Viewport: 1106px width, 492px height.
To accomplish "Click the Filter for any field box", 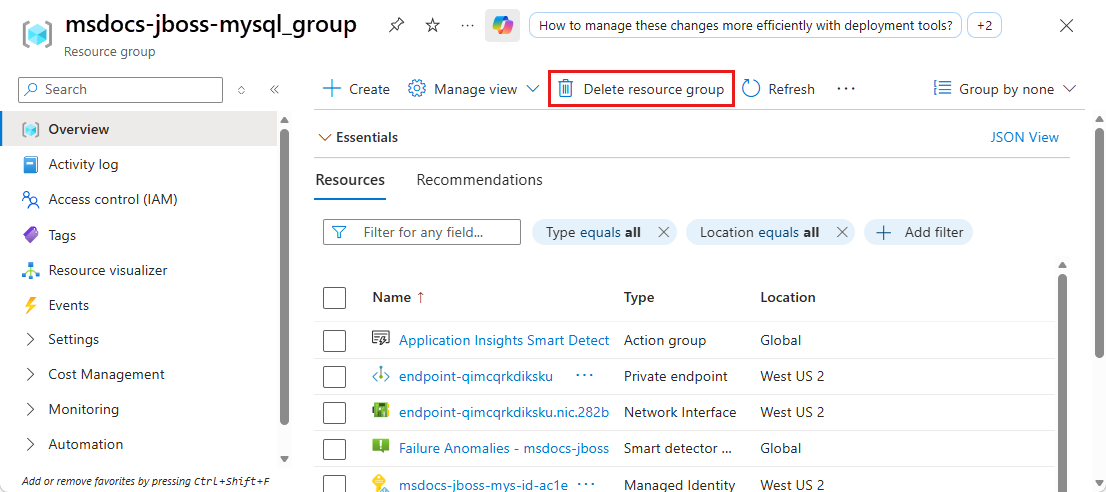I will 422,232.
